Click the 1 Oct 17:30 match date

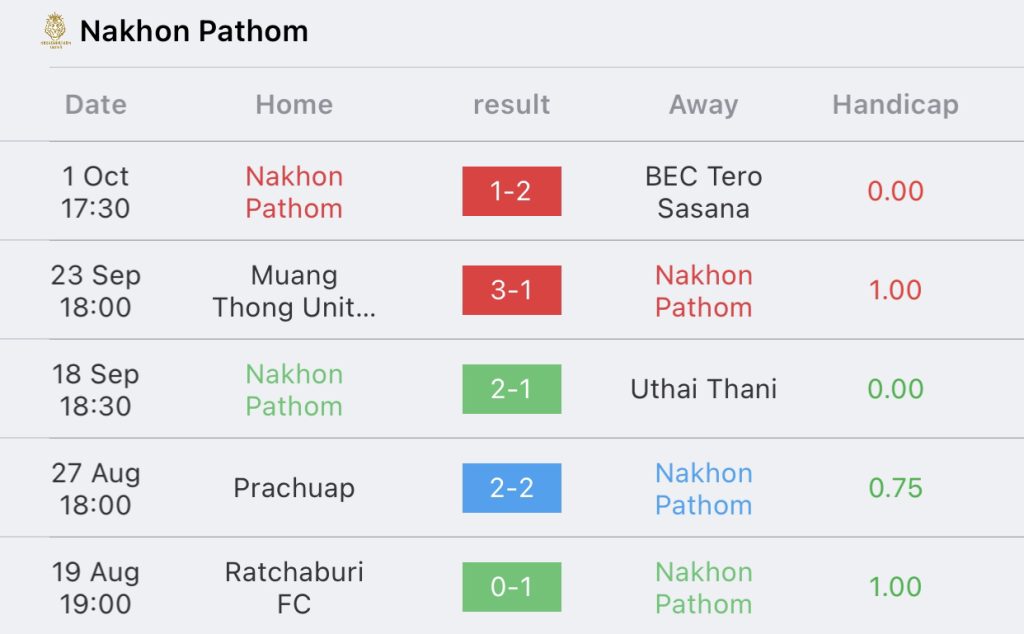click(95, 192)
